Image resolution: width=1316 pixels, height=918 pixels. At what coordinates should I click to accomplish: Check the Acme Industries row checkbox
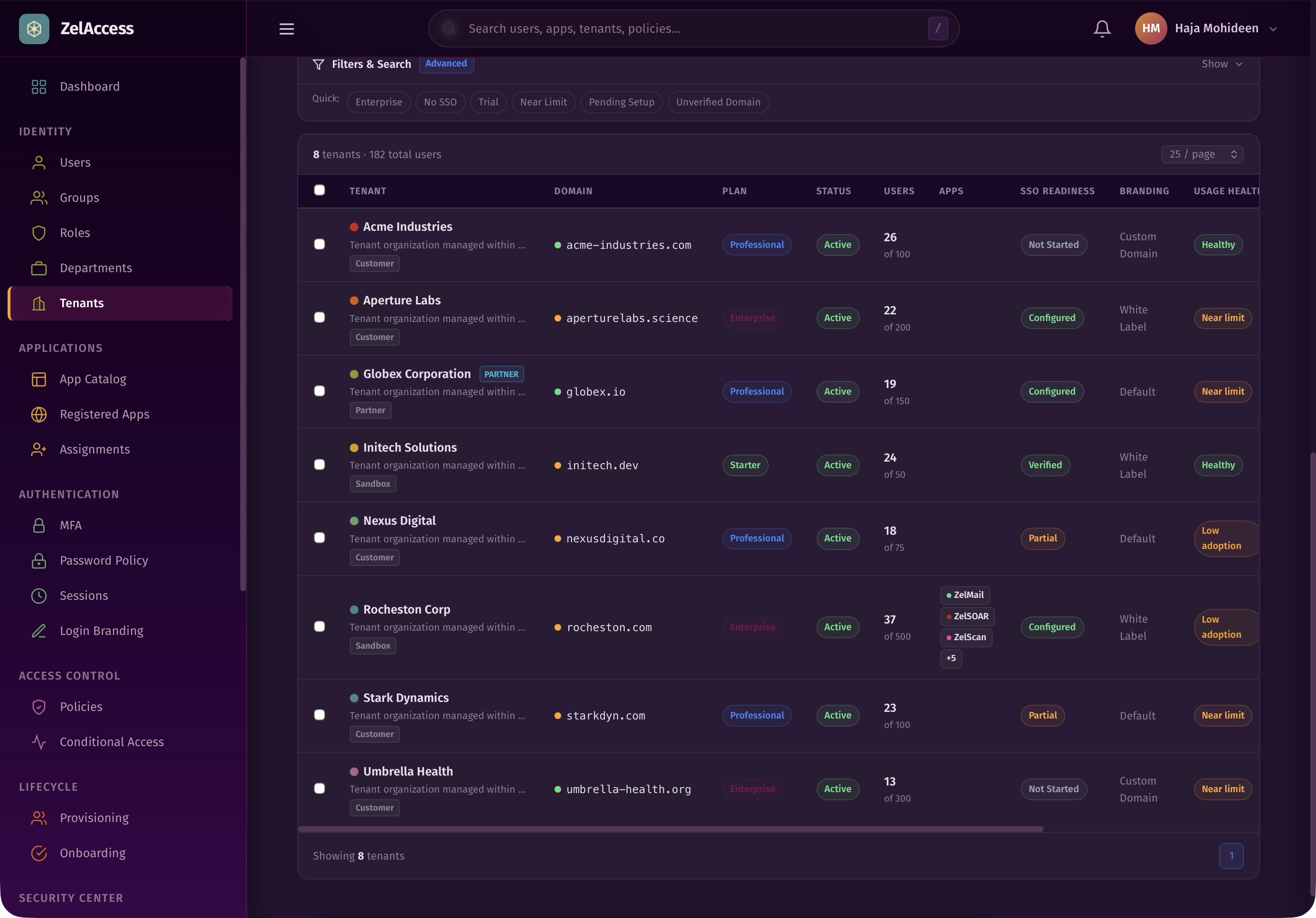[x=320, y=244]
